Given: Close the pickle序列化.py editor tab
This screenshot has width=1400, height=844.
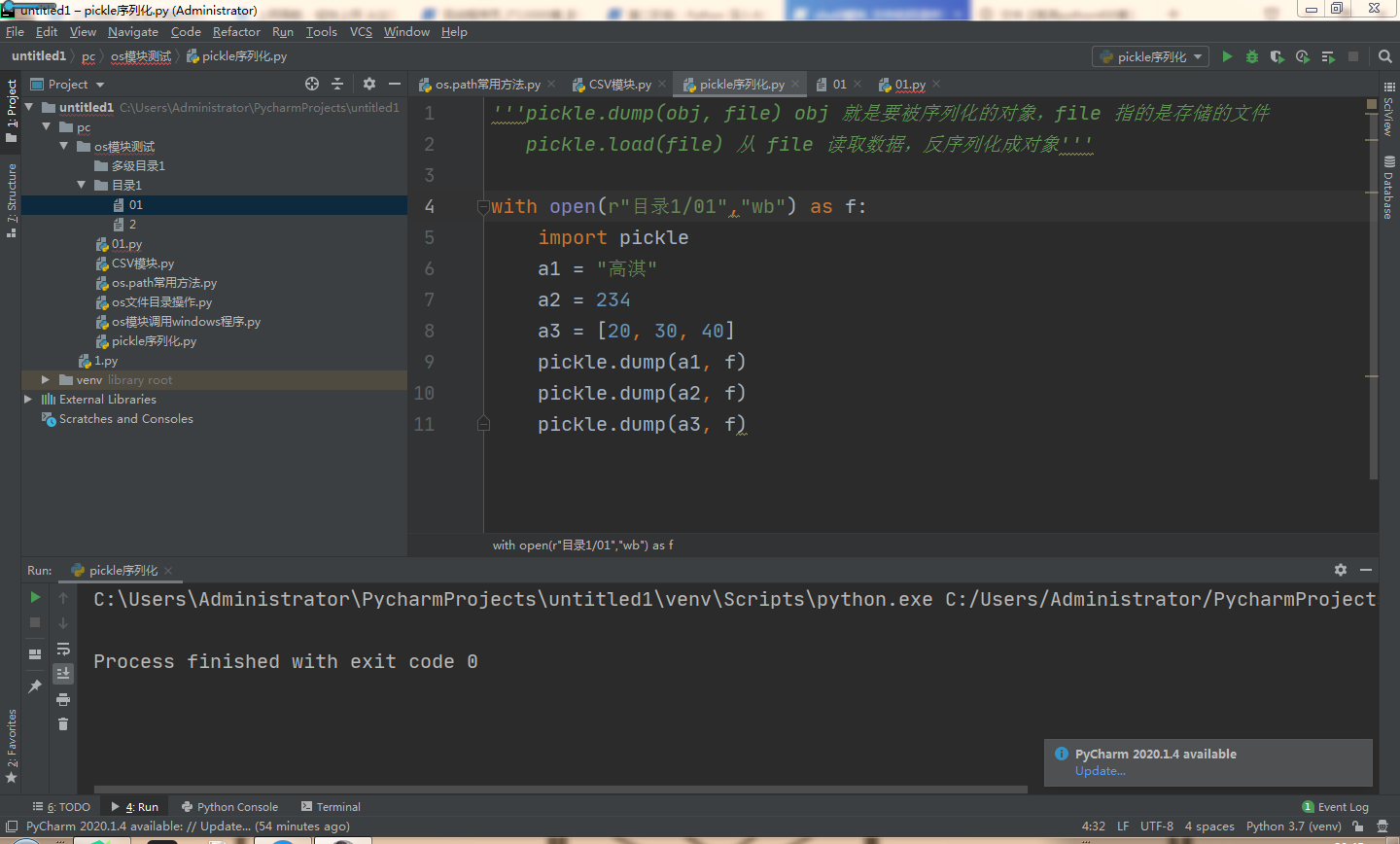Looking at the screenshot, I should tap(794, 85).
